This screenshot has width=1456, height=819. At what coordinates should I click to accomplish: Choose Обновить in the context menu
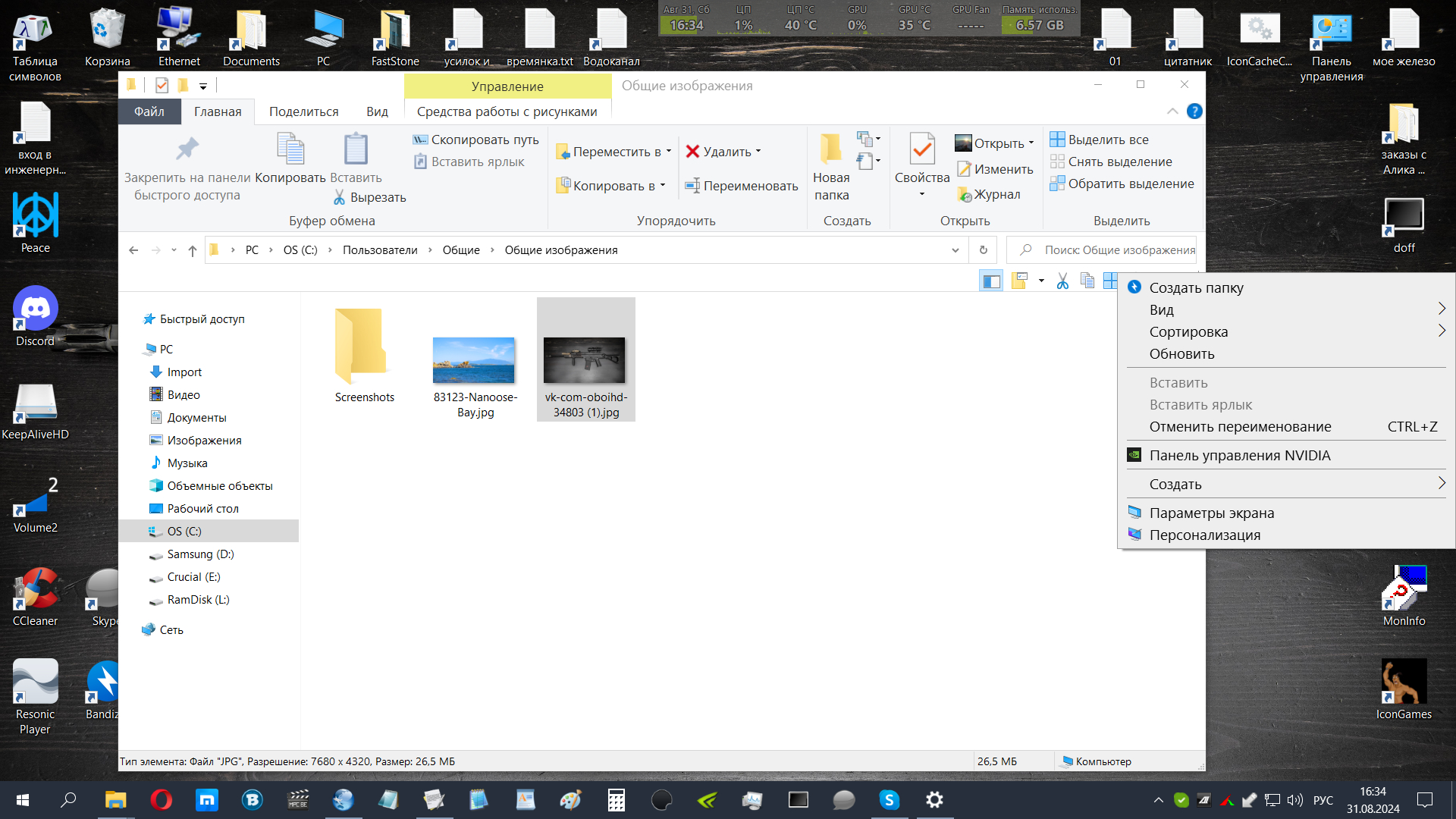pyautogui.click(x=1181, y=354)
